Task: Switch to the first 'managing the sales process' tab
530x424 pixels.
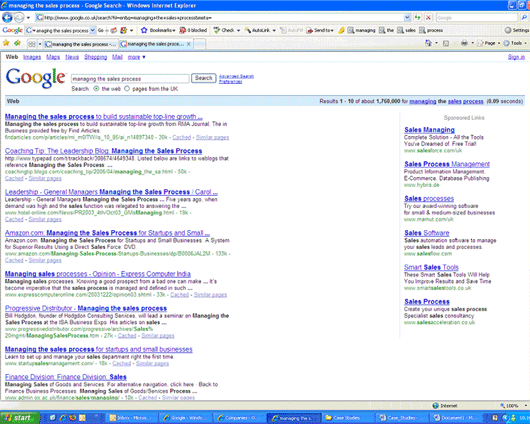Action: pos(81,44)
